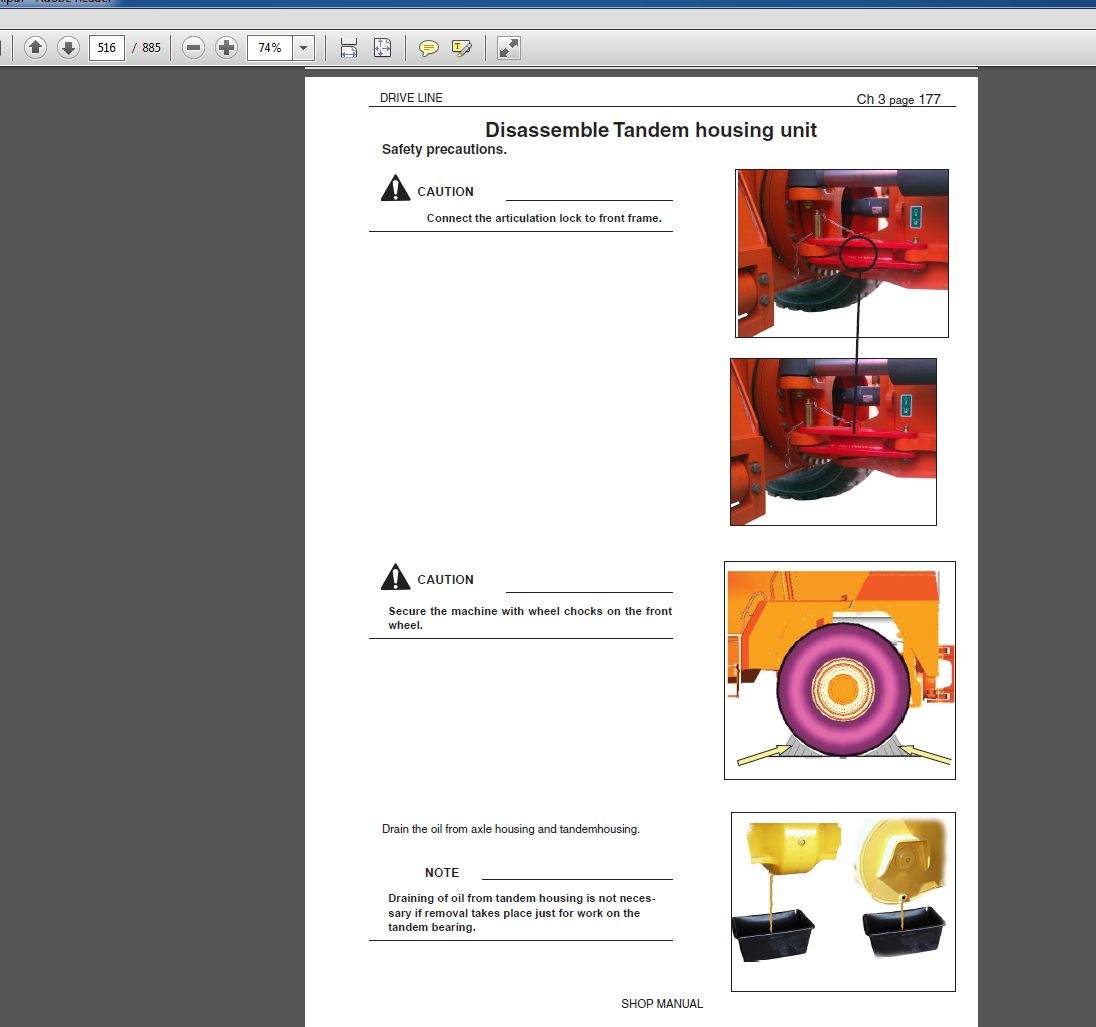This screenshot has width=1096, height=1027.
Task: Click the second CAUTION label above wheel chocks
Action: tap(445, 580)
